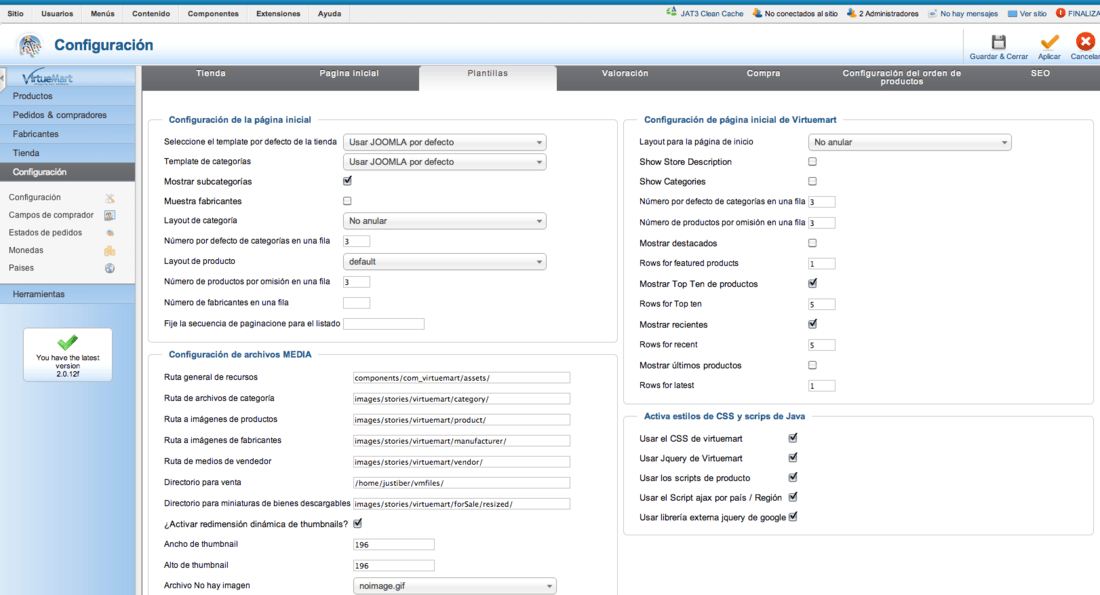The height and width of the screenshot is (595, 1100).
Task: Click the green latest version checkmark
Action: coord(67,342)
